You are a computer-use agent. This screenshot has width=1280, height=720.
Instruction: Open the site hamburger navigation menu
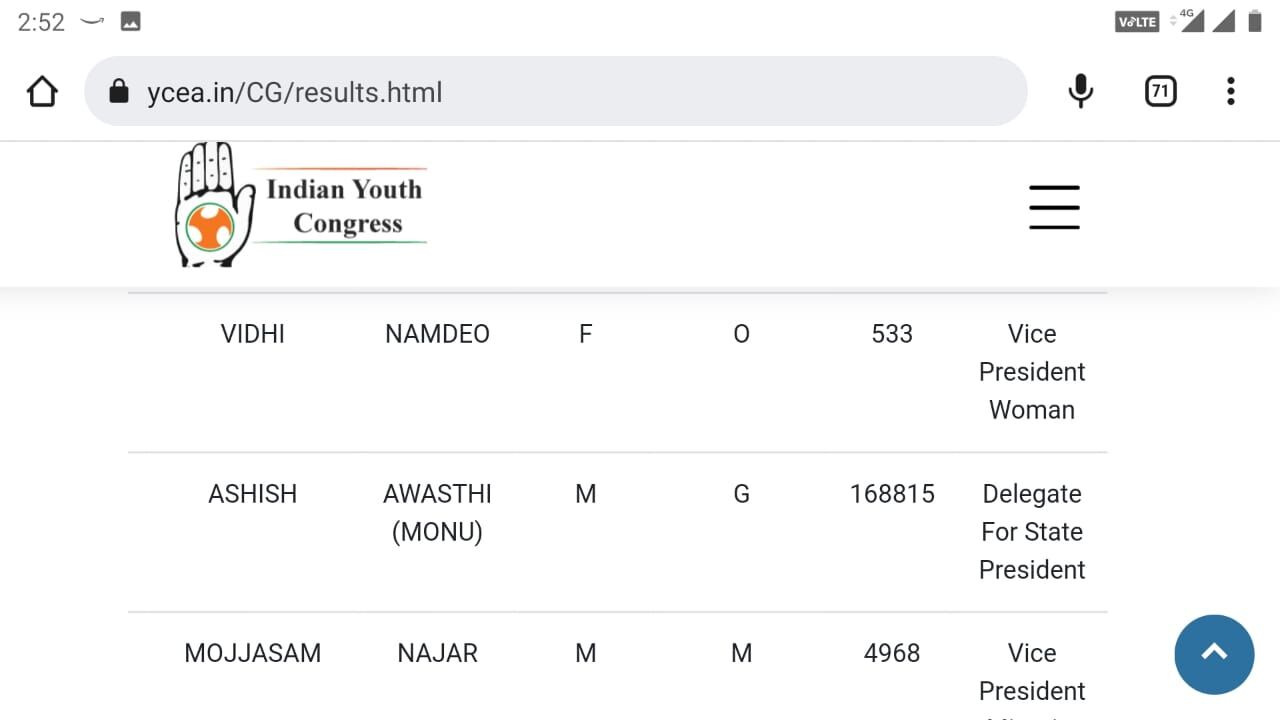pyautogui.click(x=1054, y=207)
